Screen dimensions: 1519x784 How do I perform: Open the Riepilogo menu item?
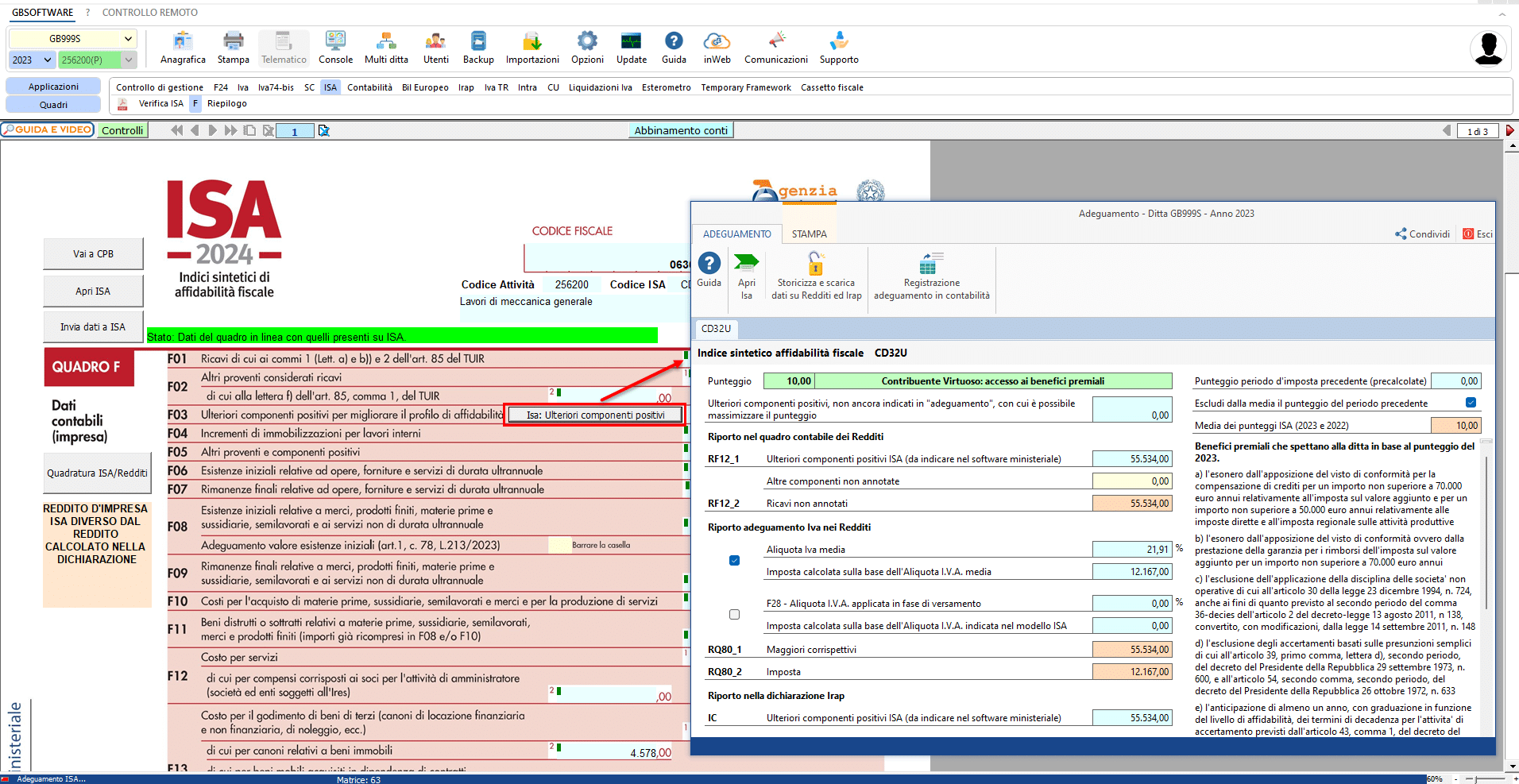coord(227,103)
